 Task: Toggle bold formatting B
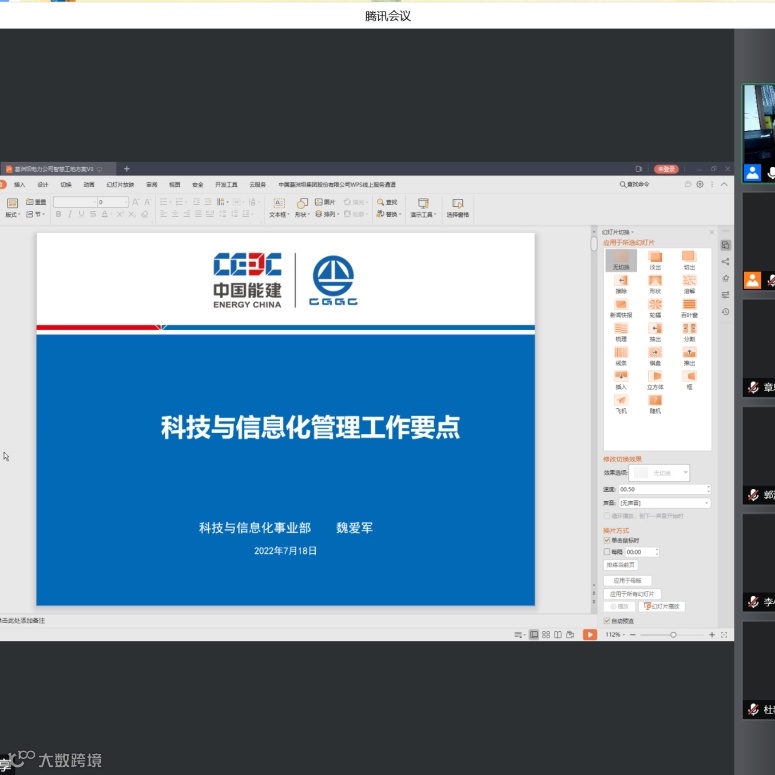[58, 214]
